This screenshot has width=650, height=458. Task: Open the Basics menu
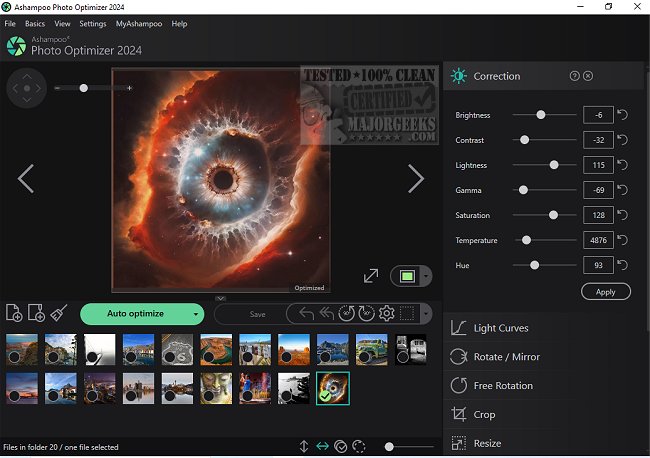point(35,24)
